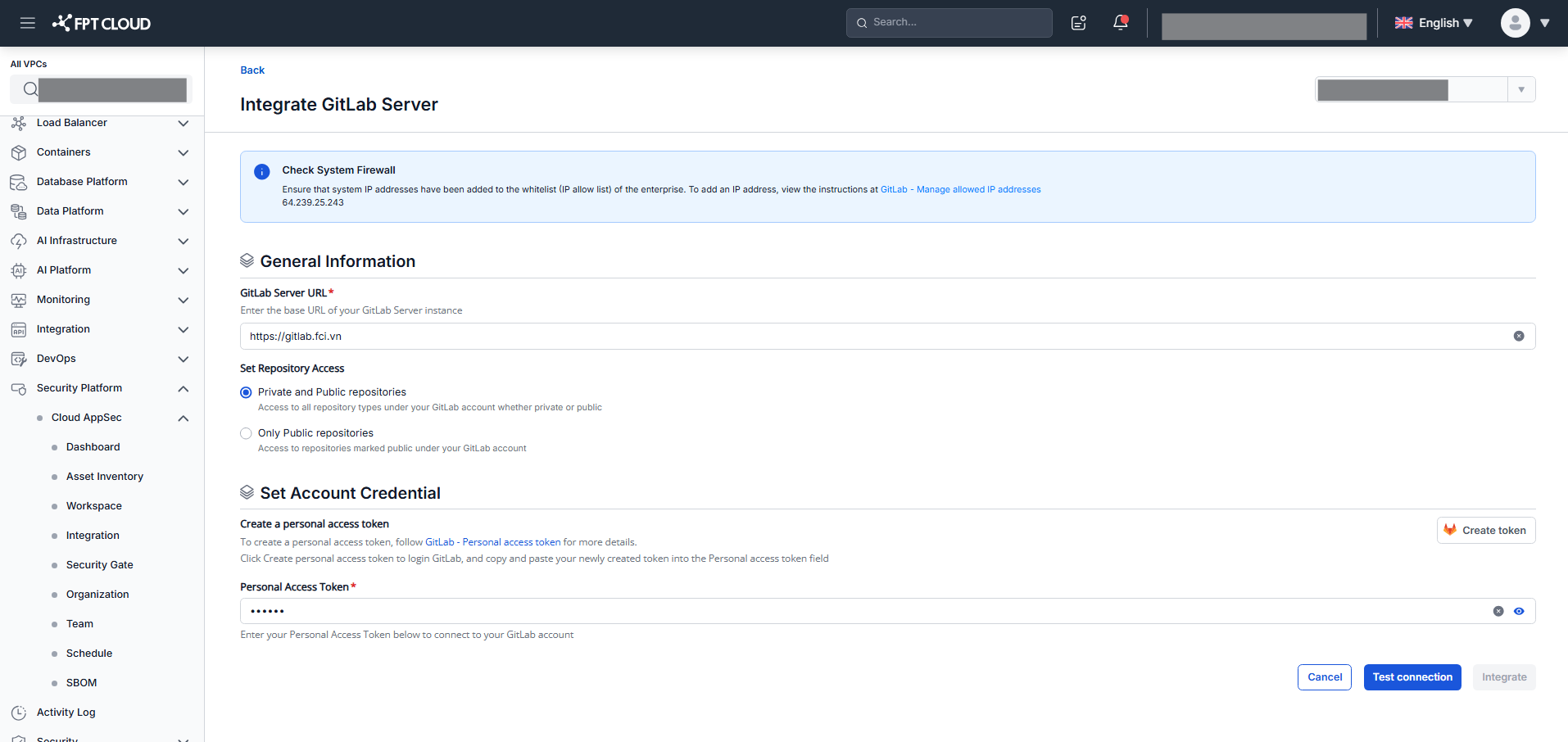
Task: Click the Integration API icon
Action: tap(19, 329)
